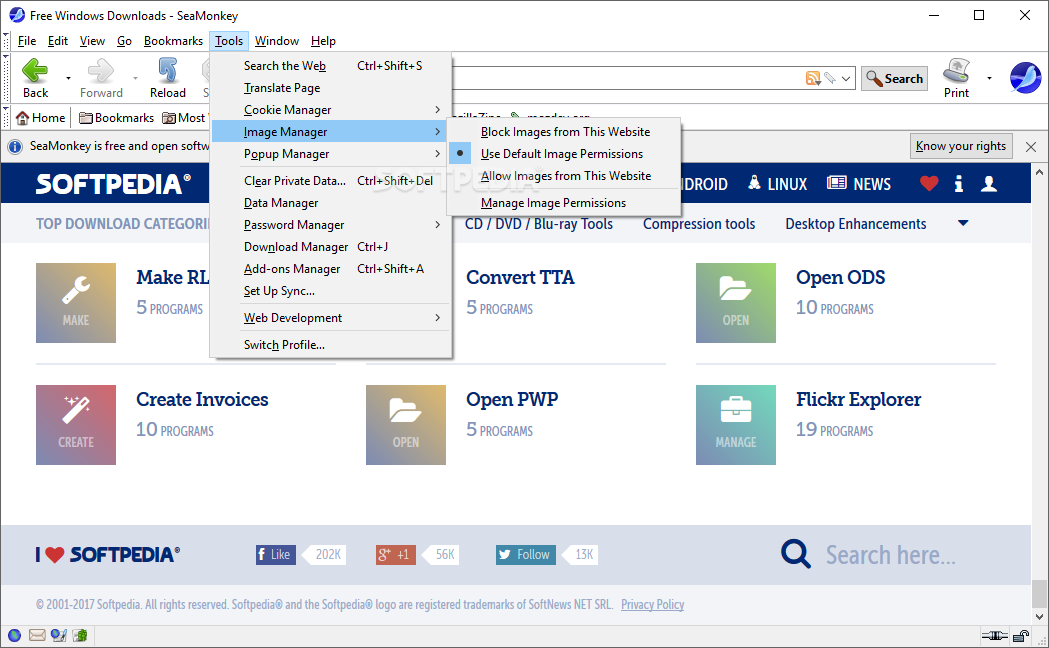Click the Softpedia info "i" icon

[959, 183]
